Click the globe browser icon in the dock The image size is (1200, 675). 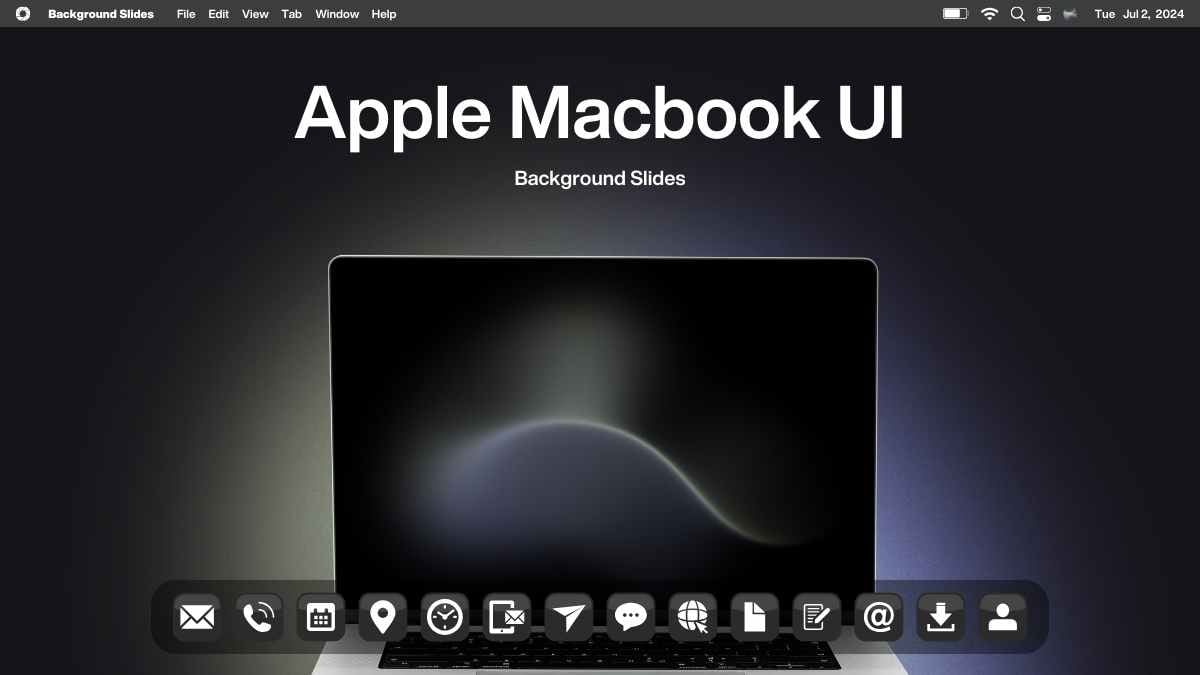click(x=694, y=617)
